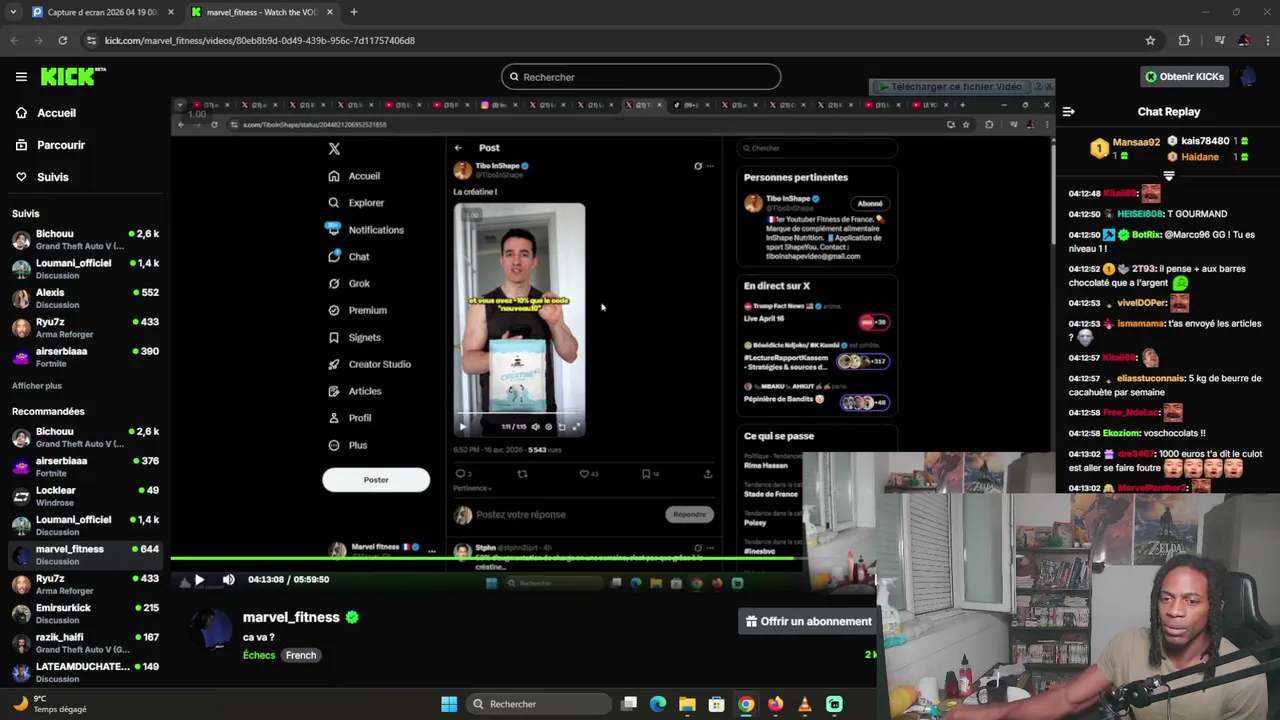Open Chrome three-dot menu

click(1267, 40)
